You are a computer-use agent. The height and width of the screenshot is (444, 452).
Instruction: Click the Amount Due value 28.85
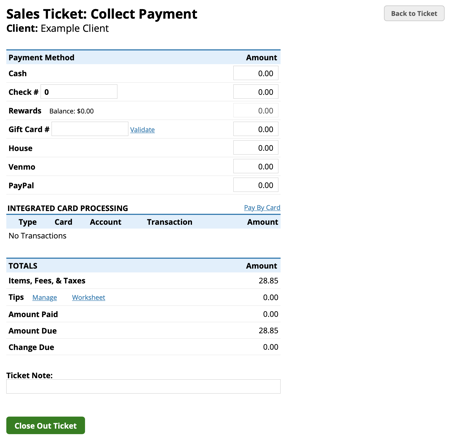268,331
